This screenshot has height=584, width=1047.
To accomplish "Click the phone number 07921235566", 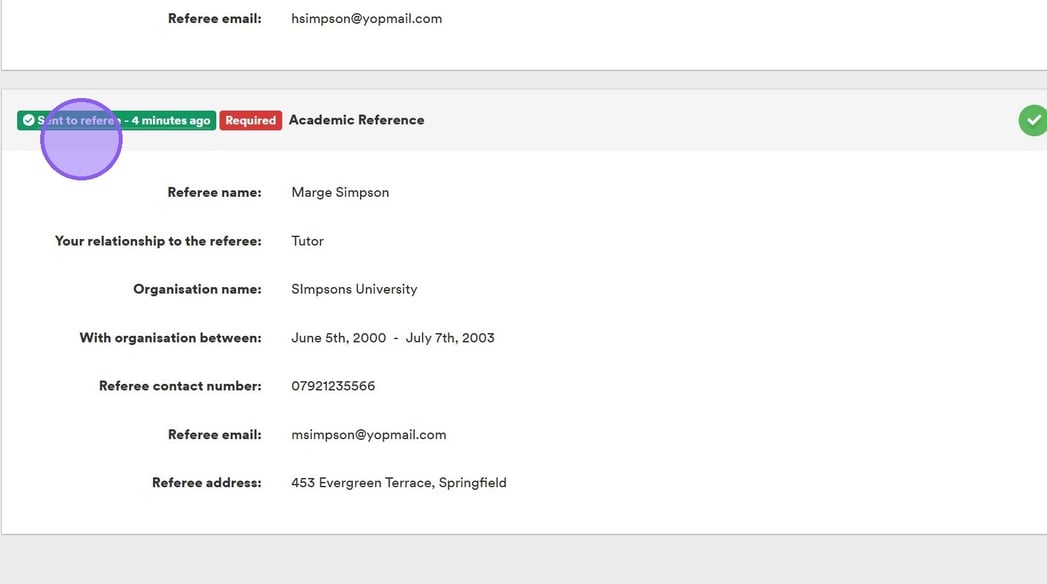I will pos(333,386).
